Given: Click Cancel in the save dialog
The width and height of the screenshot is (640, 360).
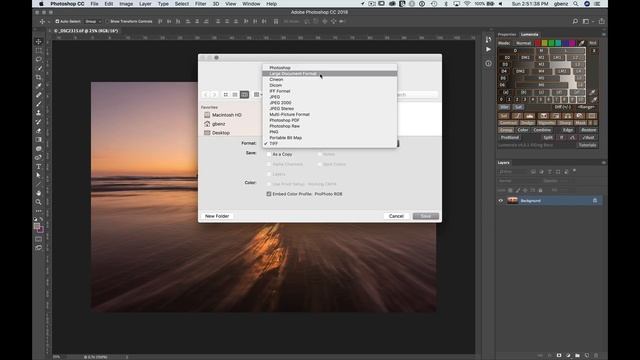Looking at the screenshot, I should [x=396, y=216].
